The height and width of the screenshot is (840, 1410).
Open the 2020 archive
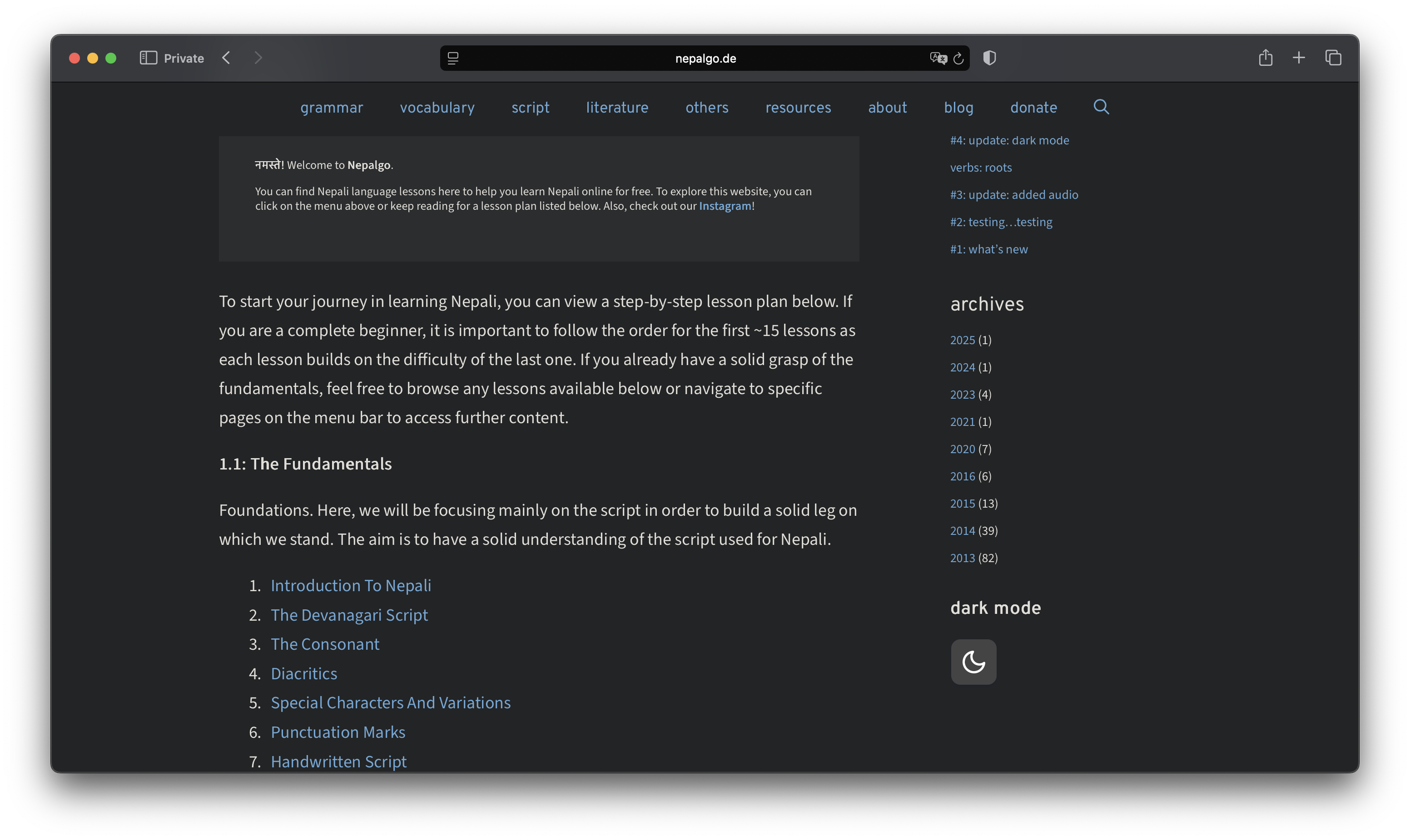pos(963,449)
